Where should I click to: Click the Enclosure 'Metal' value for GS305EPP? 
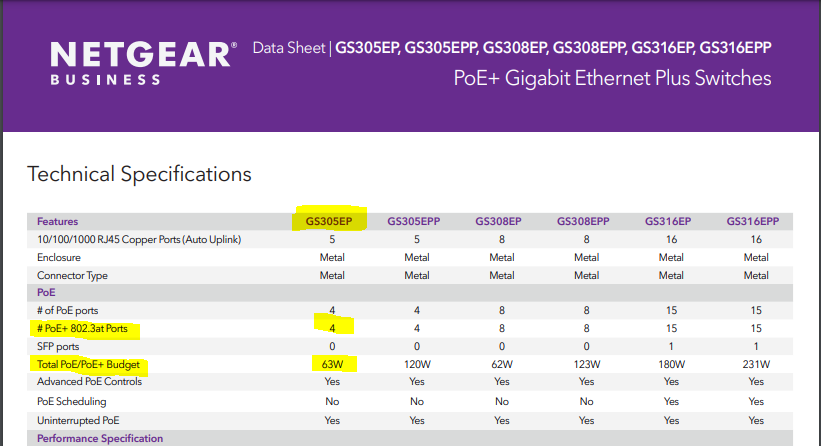pos(417,258)
